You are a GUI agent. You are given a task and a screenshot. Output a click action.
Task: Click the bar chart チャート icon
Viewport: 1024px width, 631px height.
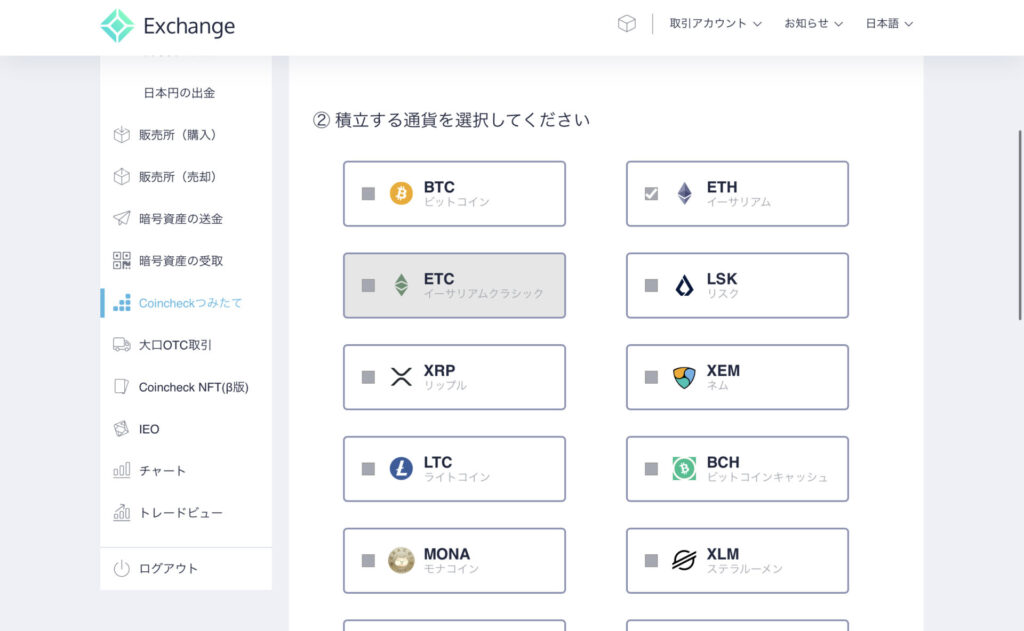(x=121, y=470)
